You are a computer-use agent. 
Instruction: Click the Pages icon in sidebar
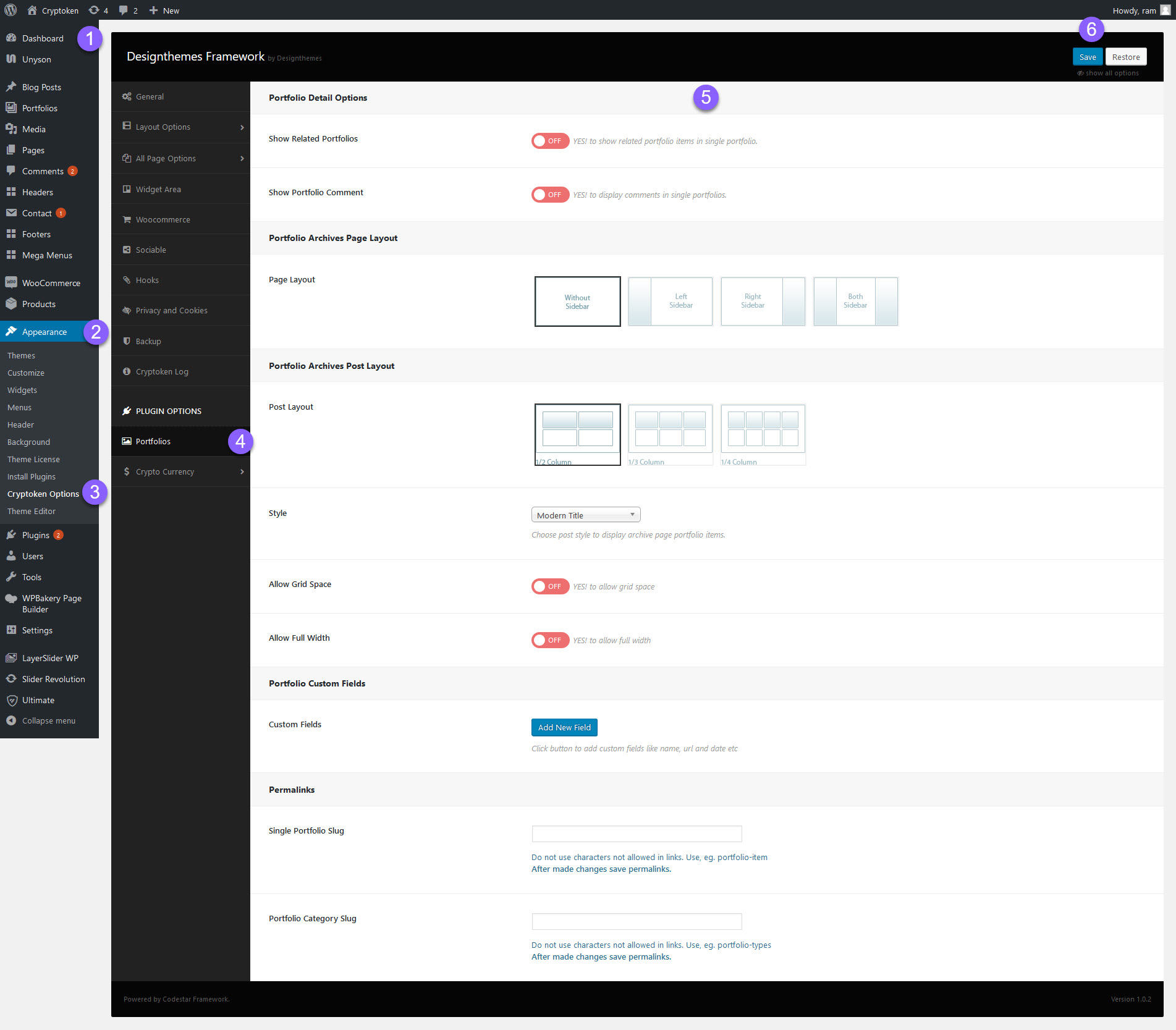11,150
